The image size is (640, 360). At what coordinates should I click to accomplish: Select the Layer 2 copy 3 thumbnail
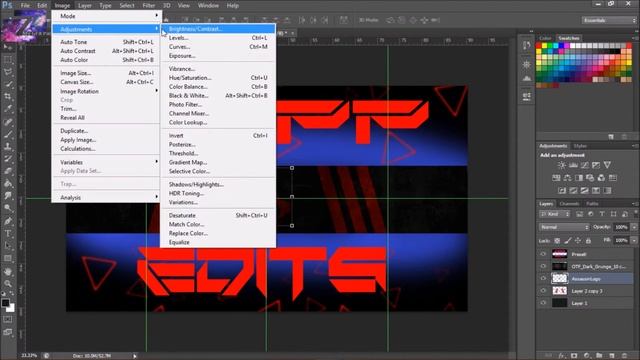click(560, 291)
